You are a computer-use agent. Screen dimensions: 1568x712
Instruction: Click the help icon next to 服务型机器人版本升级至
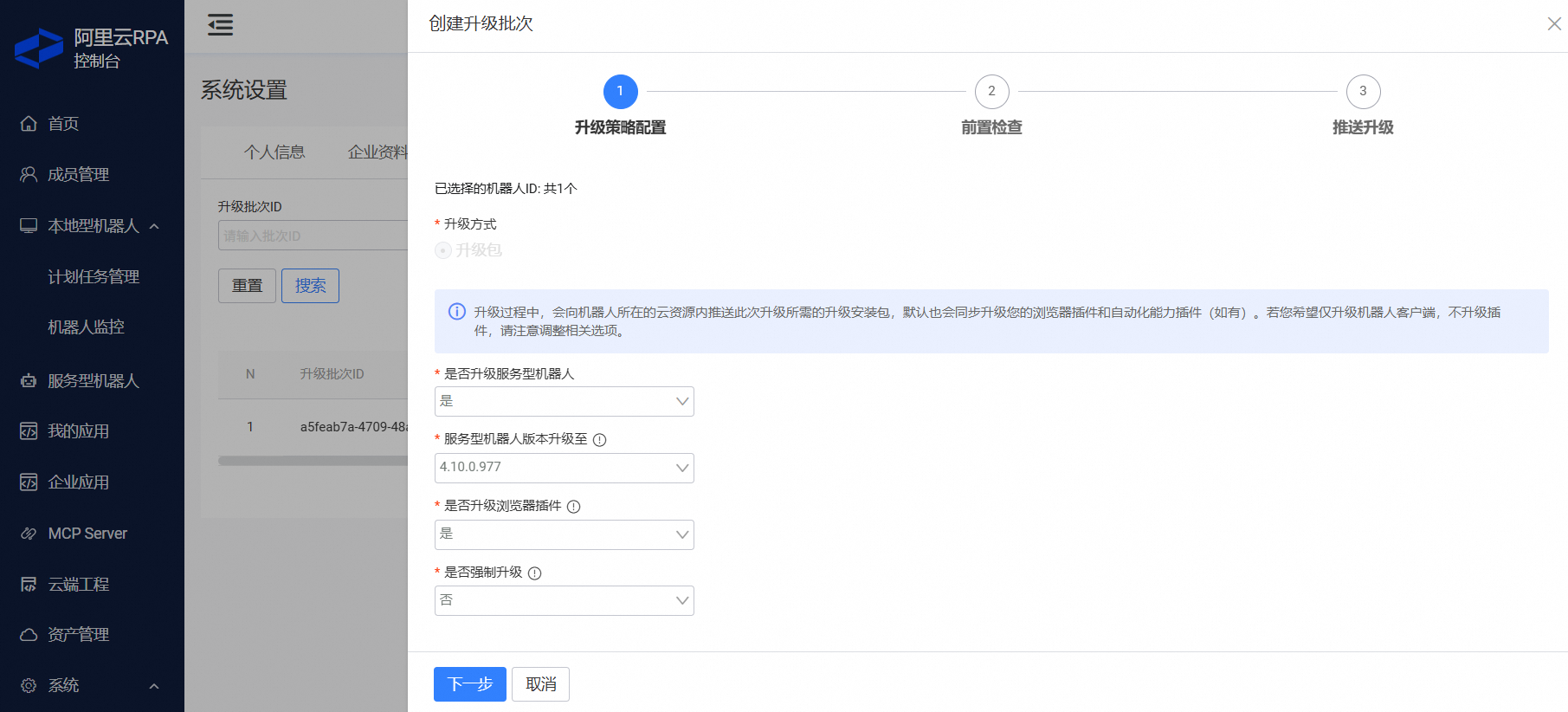599,440
